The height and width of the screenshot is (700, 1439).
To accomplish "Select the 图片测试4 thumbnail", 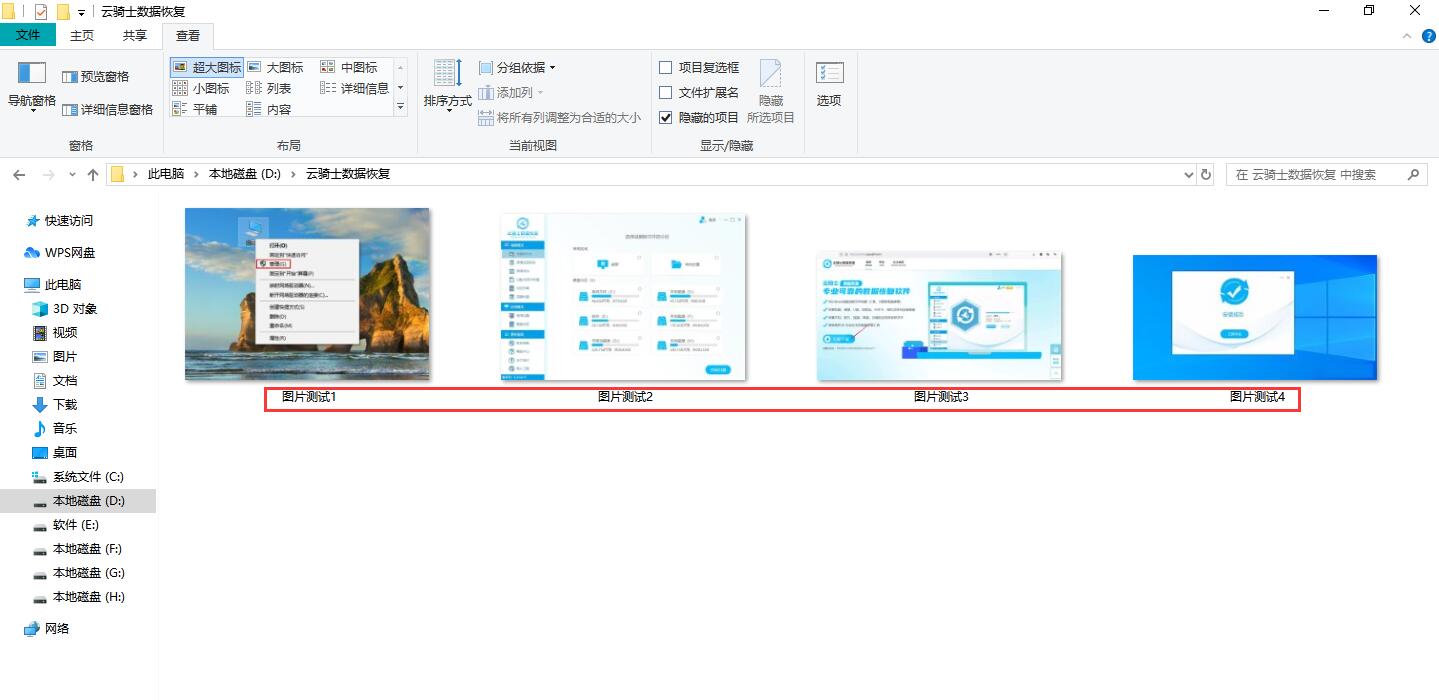I will pyautogui.click(x=1255, y=317).
